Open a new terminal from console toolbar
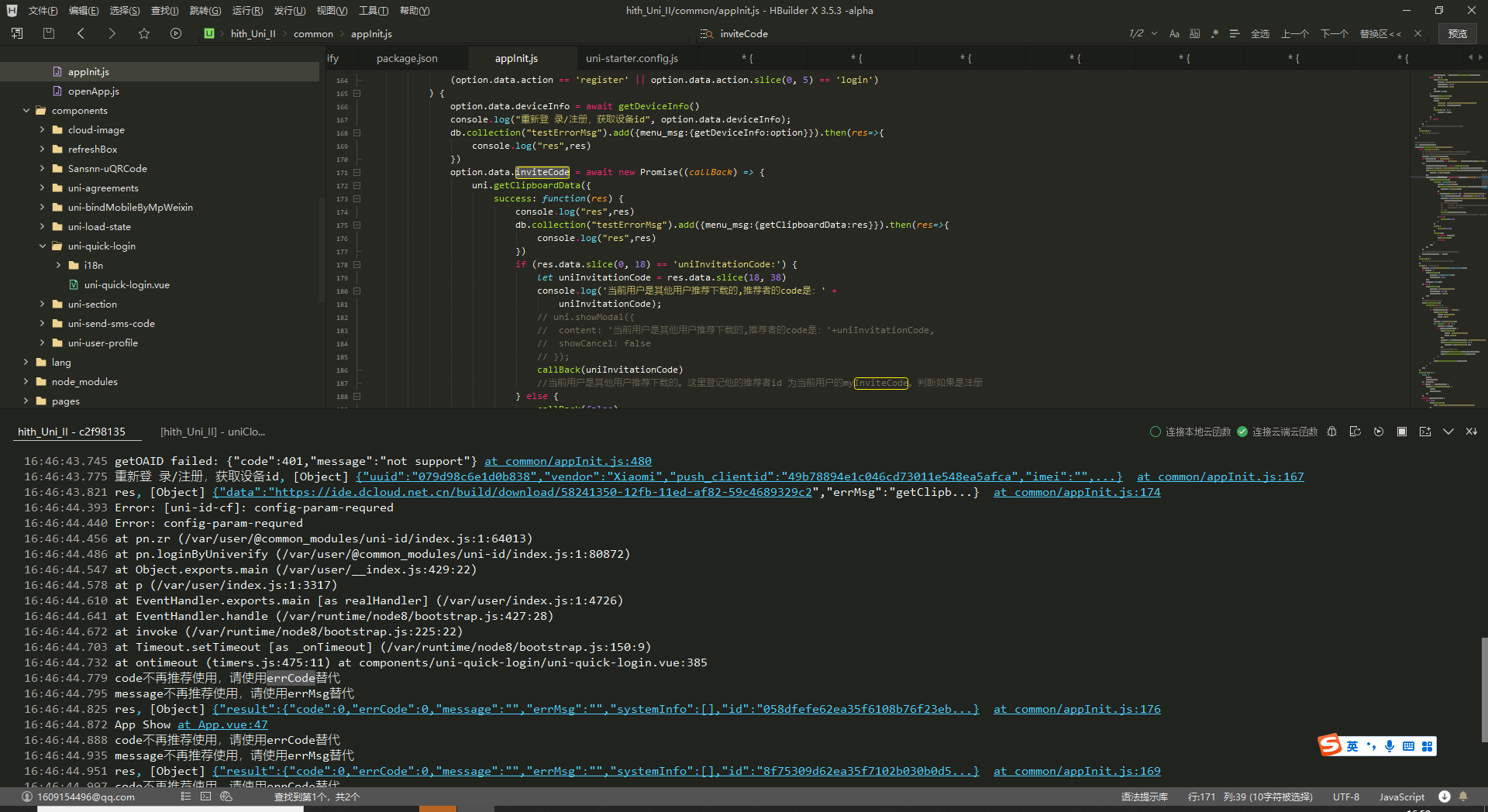This screenshot has height=812, width=1488. pyautogui.click(x=1424, y=432)
